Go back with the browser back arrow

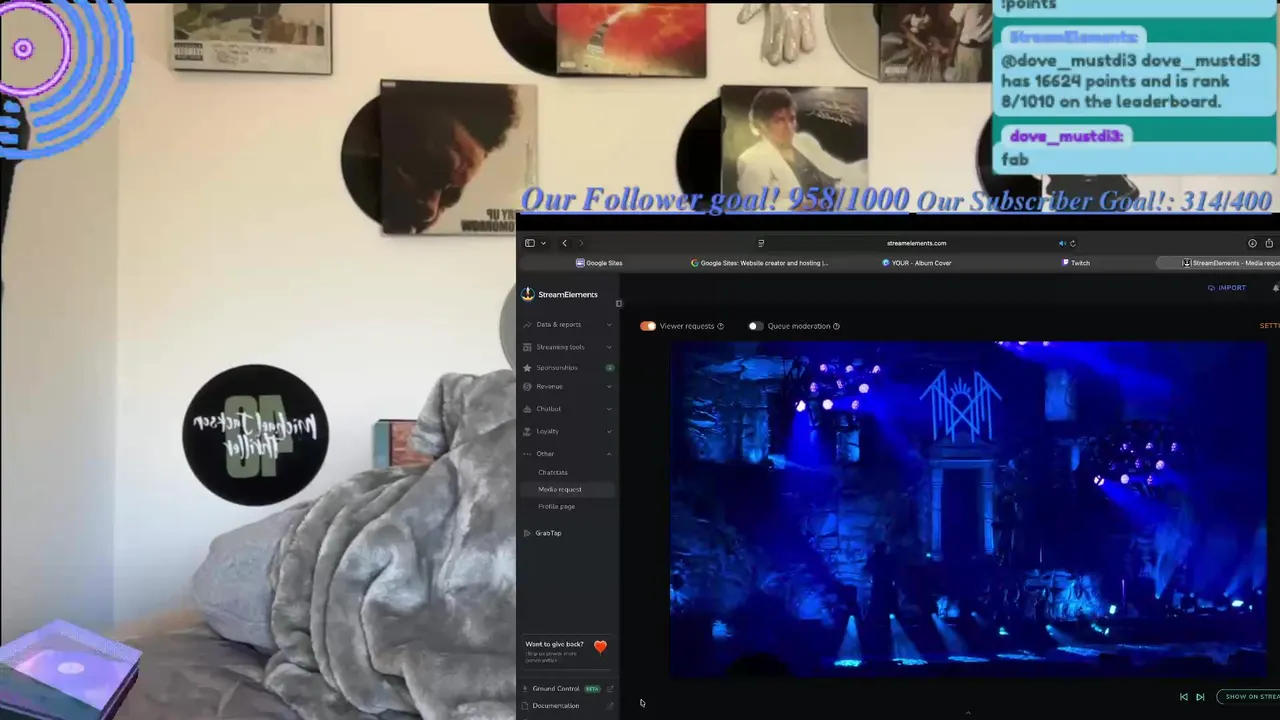(x=564, y=243)
